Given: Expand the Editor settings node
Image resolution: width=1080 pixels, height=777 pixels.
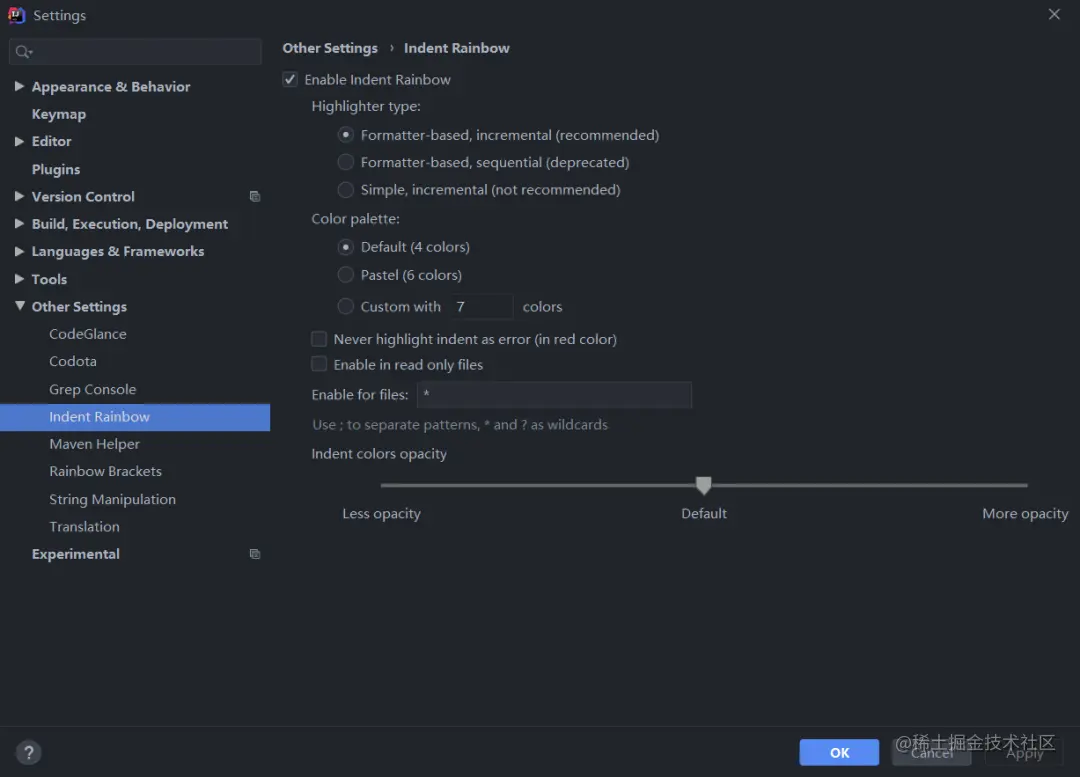Looking at the screenshot, I should [19, 141].
